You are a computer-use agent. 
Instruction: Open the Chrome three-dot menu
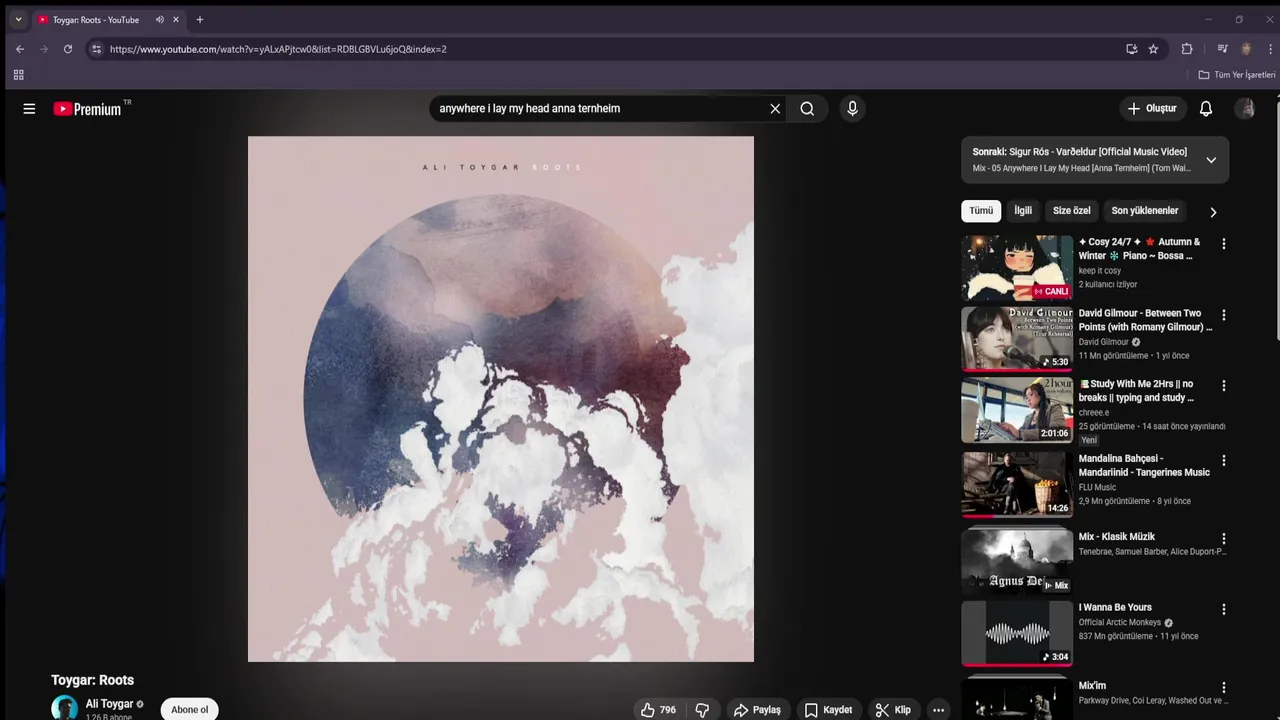coord(1271,49)
